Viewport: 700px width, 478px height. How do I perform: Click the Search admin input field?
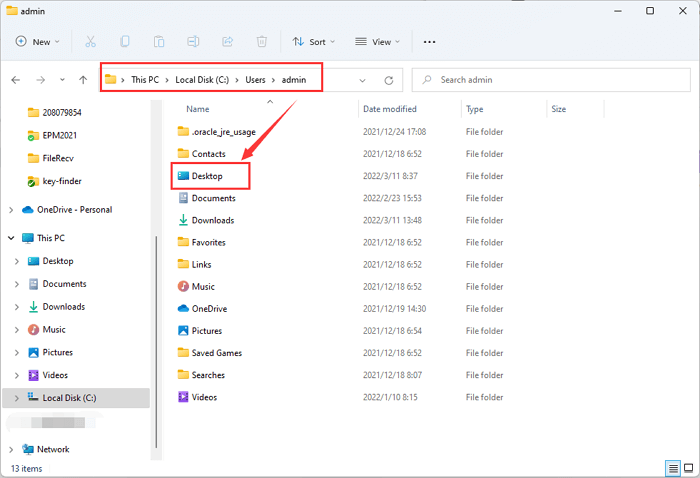tap(550, 80)
